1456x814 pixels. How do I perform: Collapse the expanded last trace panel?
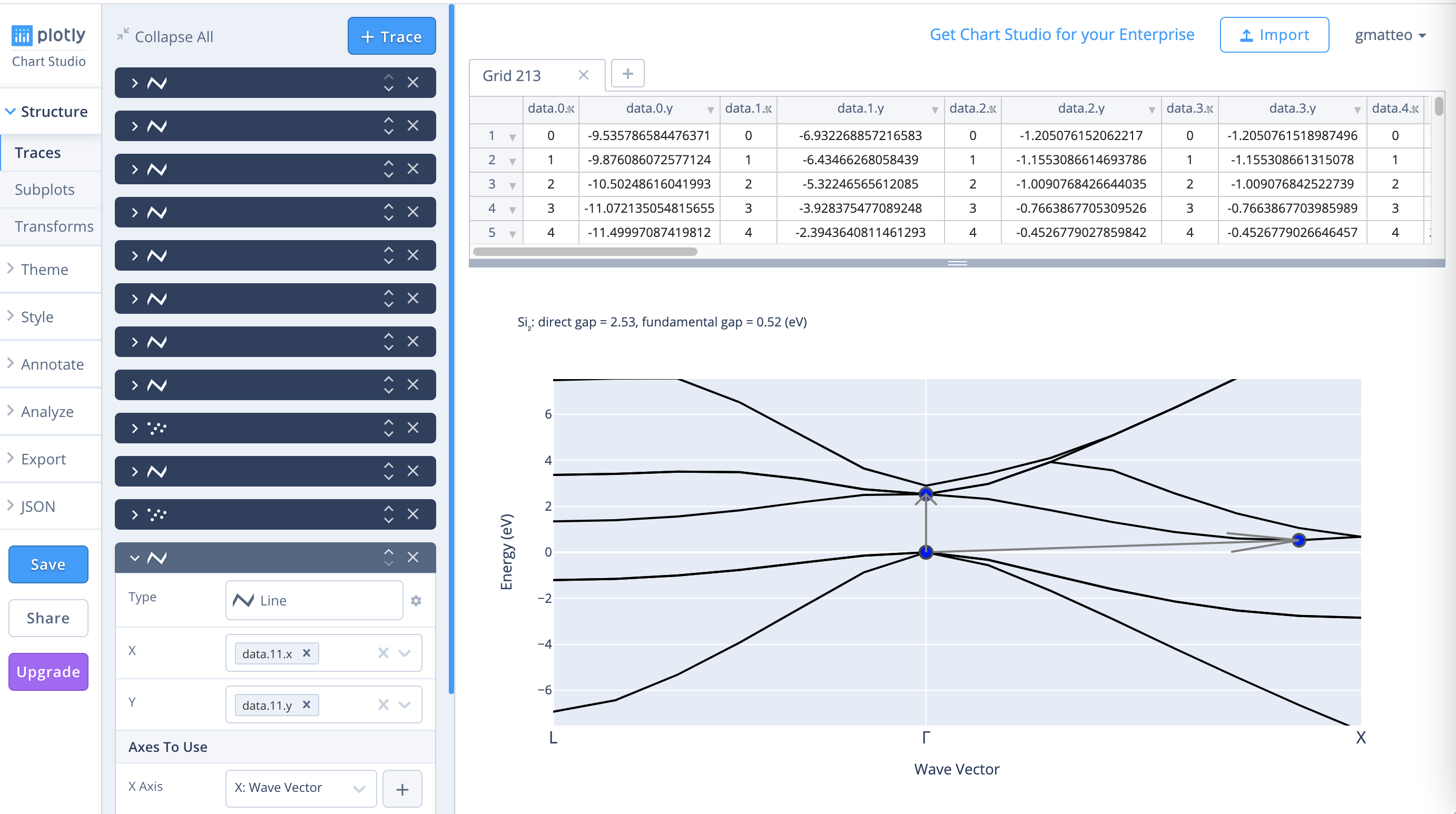(x=134, y=558)
